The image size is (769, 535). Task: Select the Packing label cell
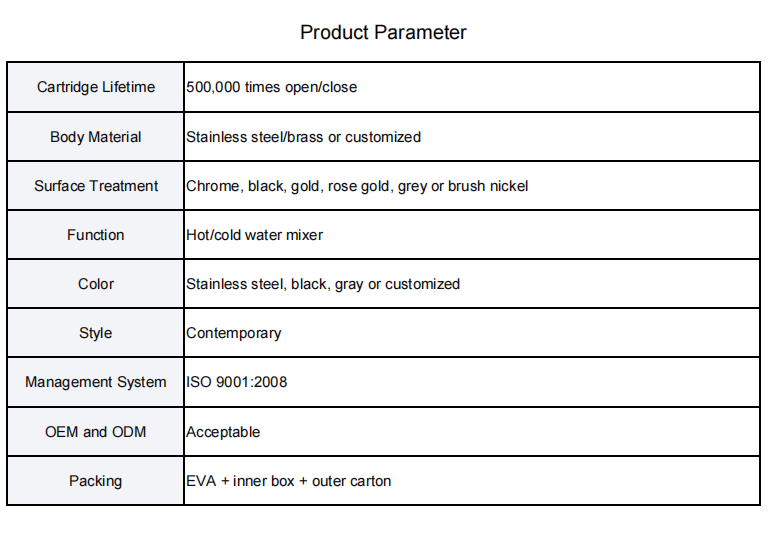point(96,481)
